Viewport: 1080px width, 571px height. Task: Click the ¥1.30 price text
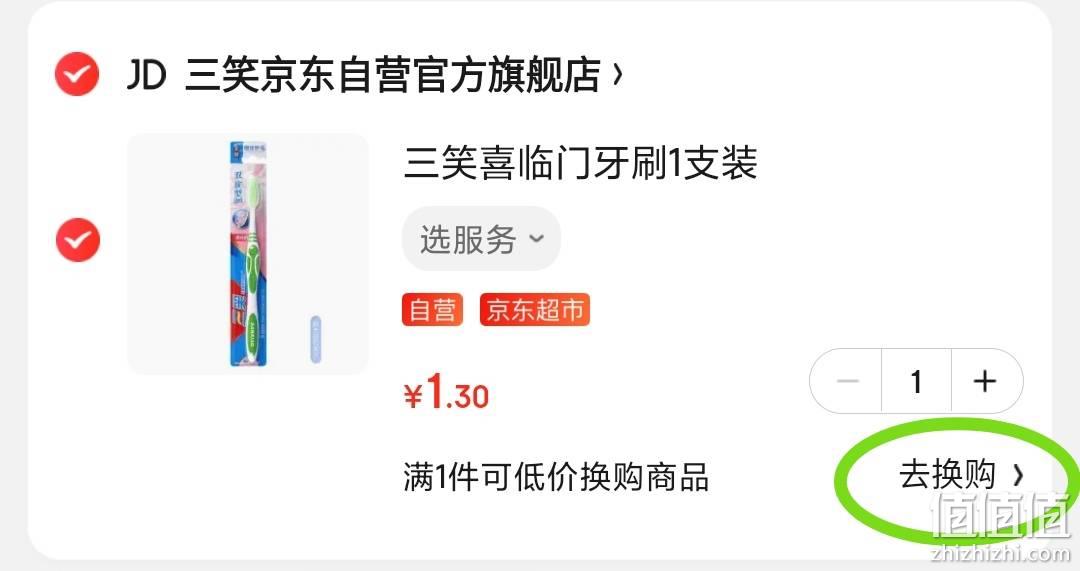click(446, 393)
